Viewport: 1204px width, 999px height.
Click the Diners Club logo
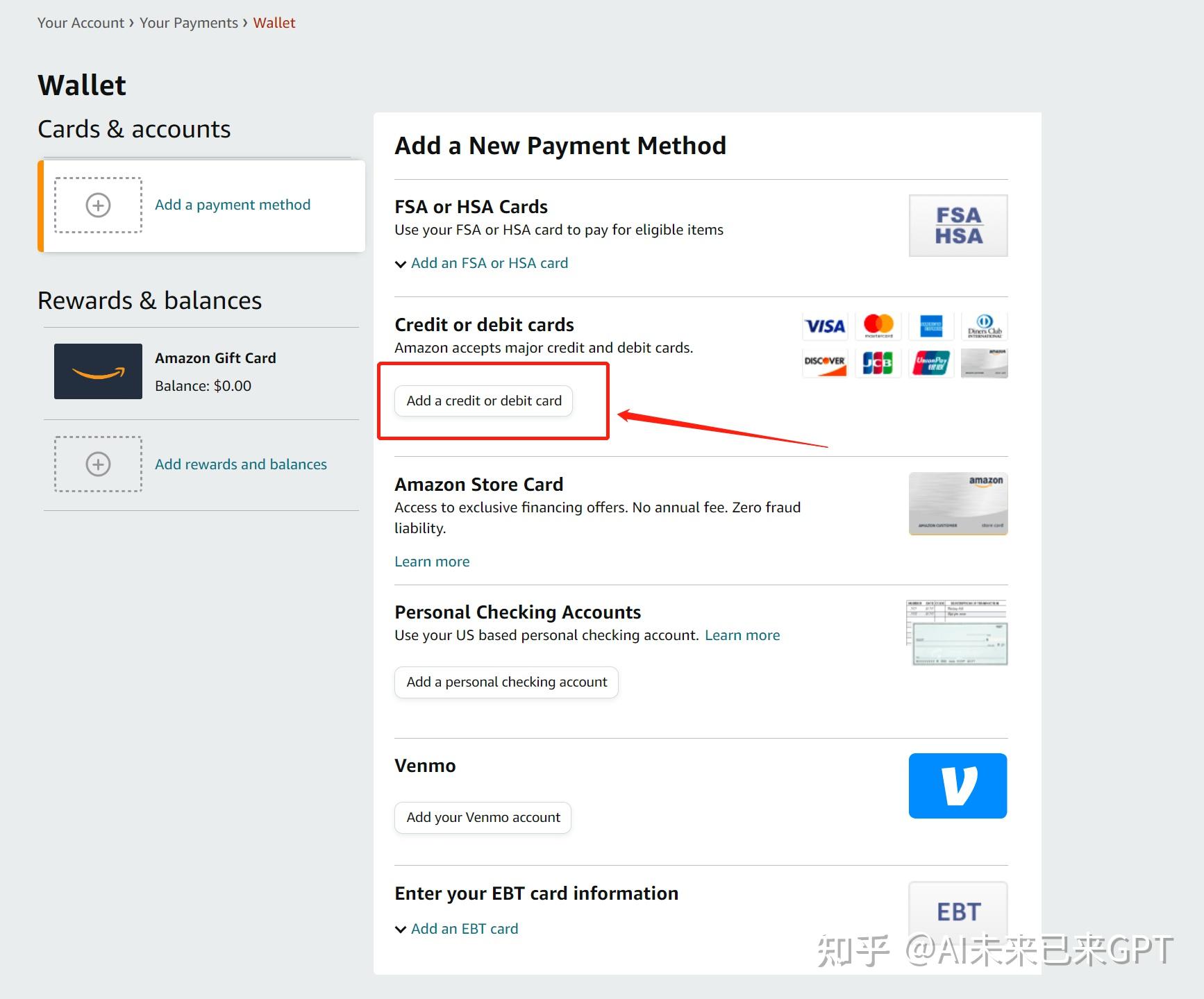tap(985, 326)
